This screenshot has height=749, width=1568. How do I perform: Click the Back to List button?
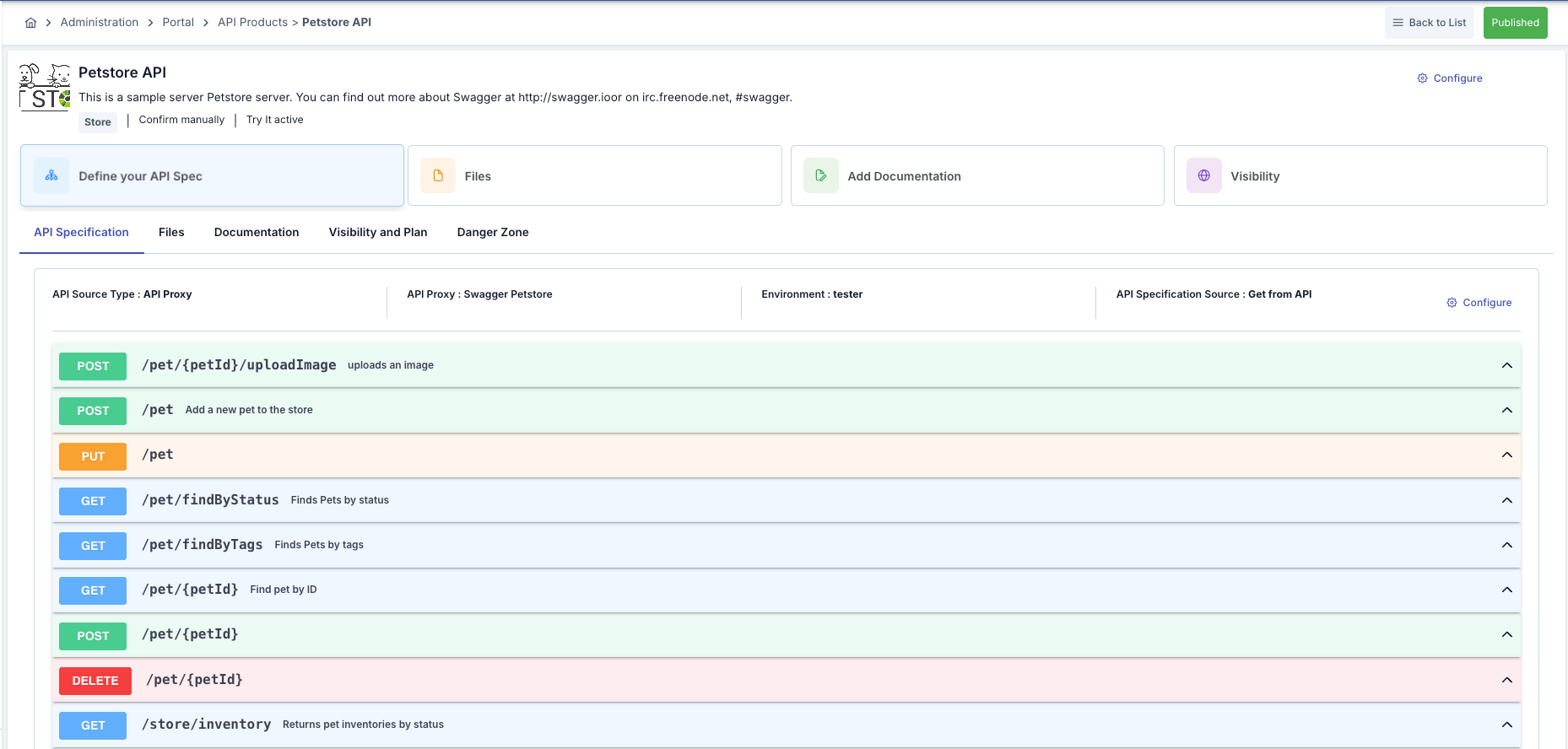[1429, 23]
